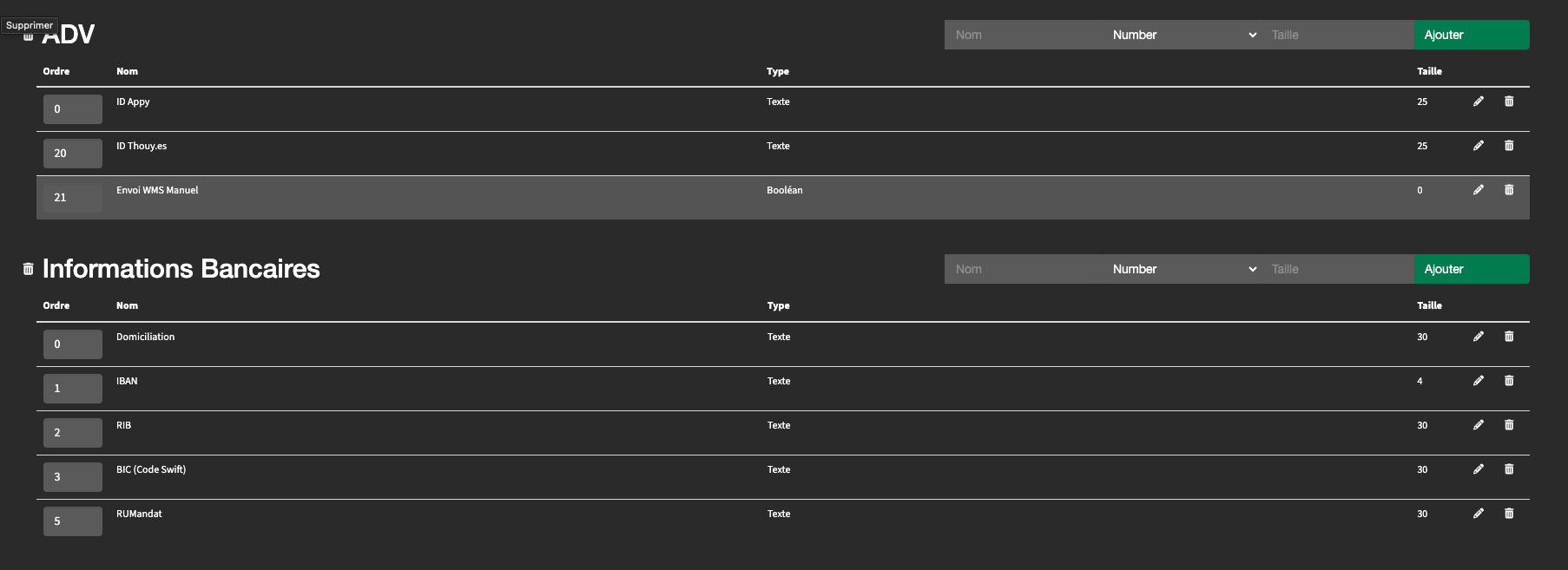
Task: Click the Taille field in ADV section
Action: coord(1337,35)
